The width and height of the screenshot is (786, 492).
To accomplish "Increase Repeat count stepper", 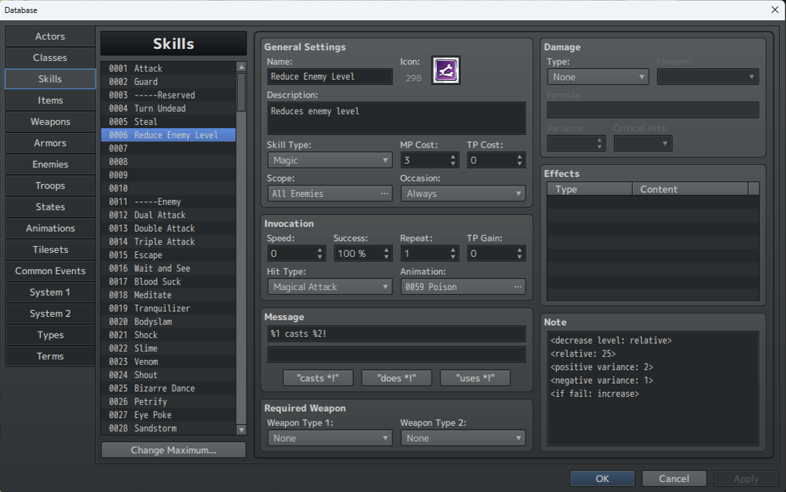I will [x=453, y=250].
